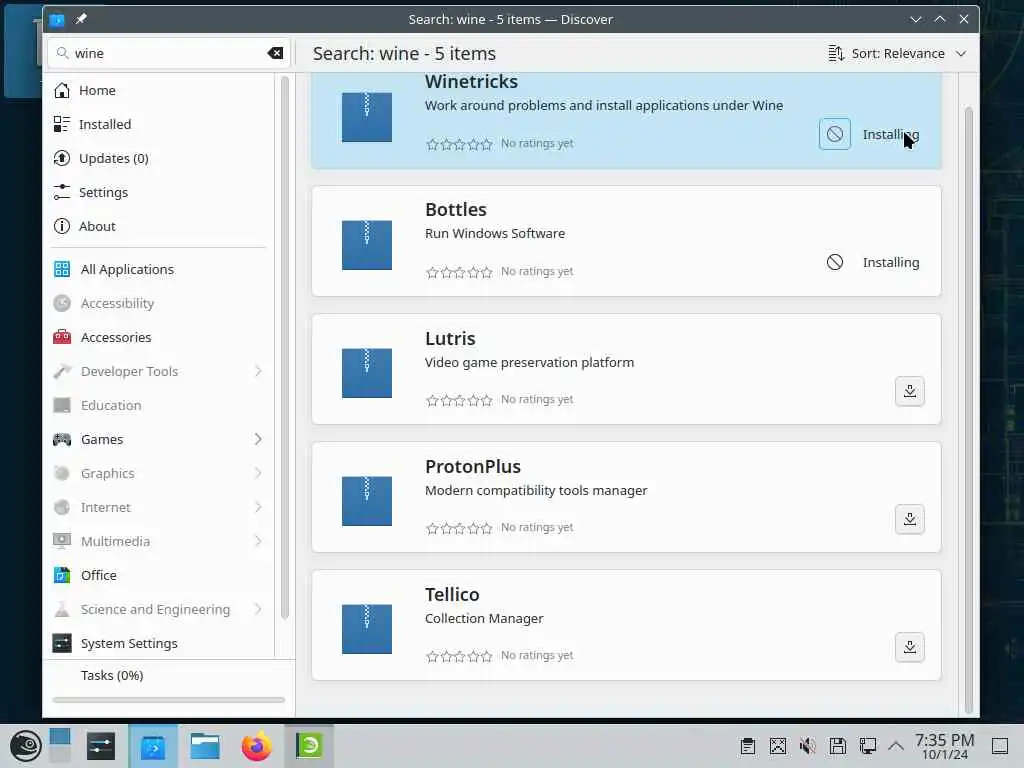1024x768 pixels.
Task: Open the volume muted tray icon
Action: click(x=807, y=746)
